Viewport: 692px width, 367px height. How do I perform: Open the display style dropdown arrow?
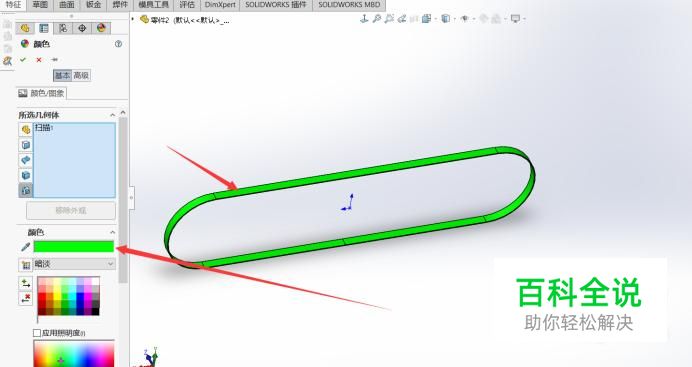[455, 19]
